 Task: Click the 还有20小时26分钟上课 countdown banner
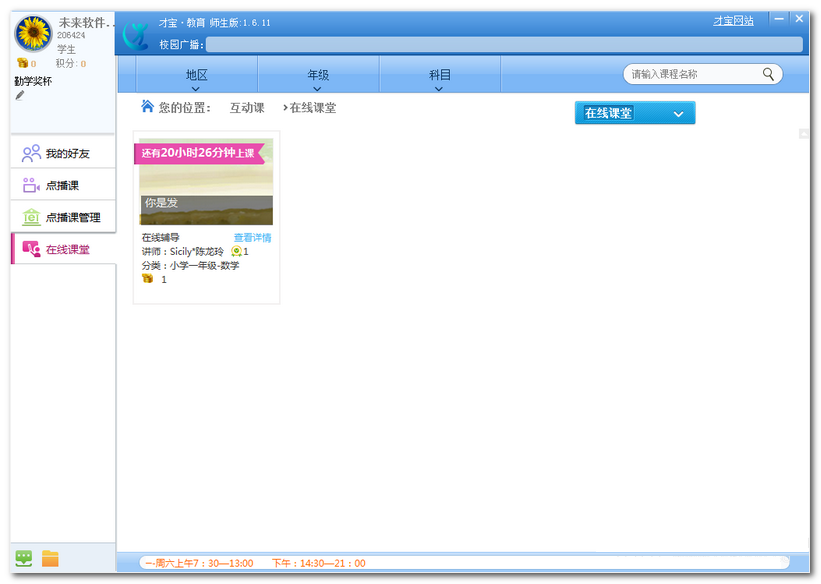[x=198, y=153]
